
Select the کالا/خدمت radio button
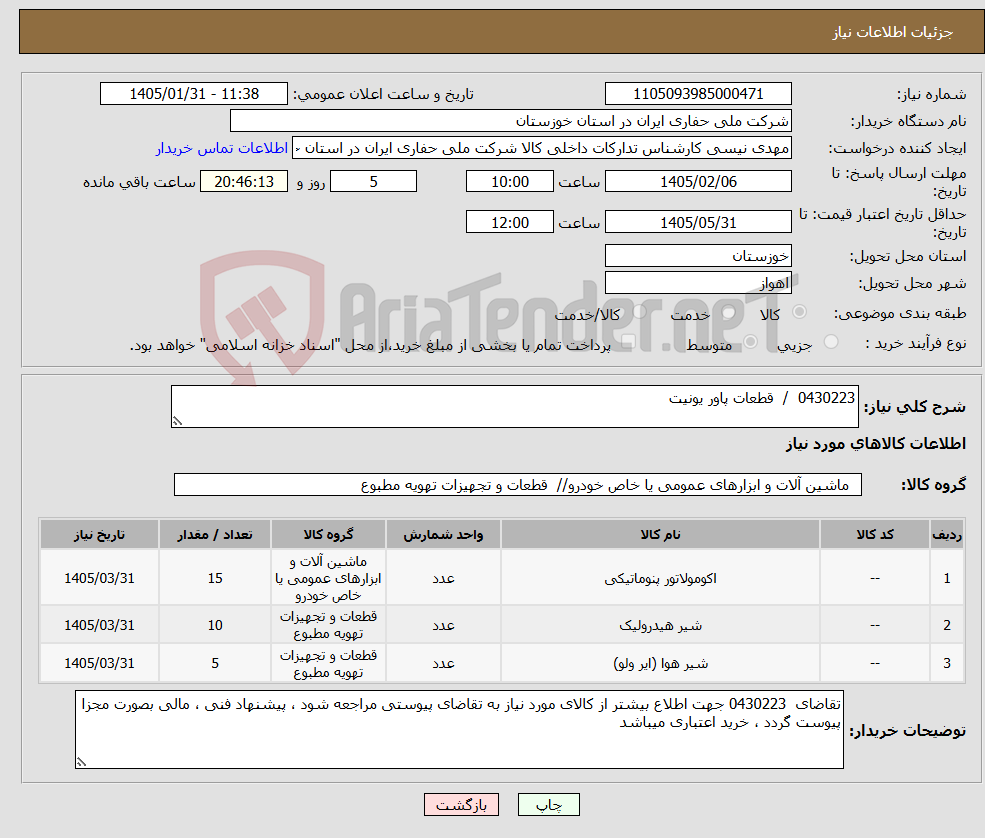coord(639,312)
